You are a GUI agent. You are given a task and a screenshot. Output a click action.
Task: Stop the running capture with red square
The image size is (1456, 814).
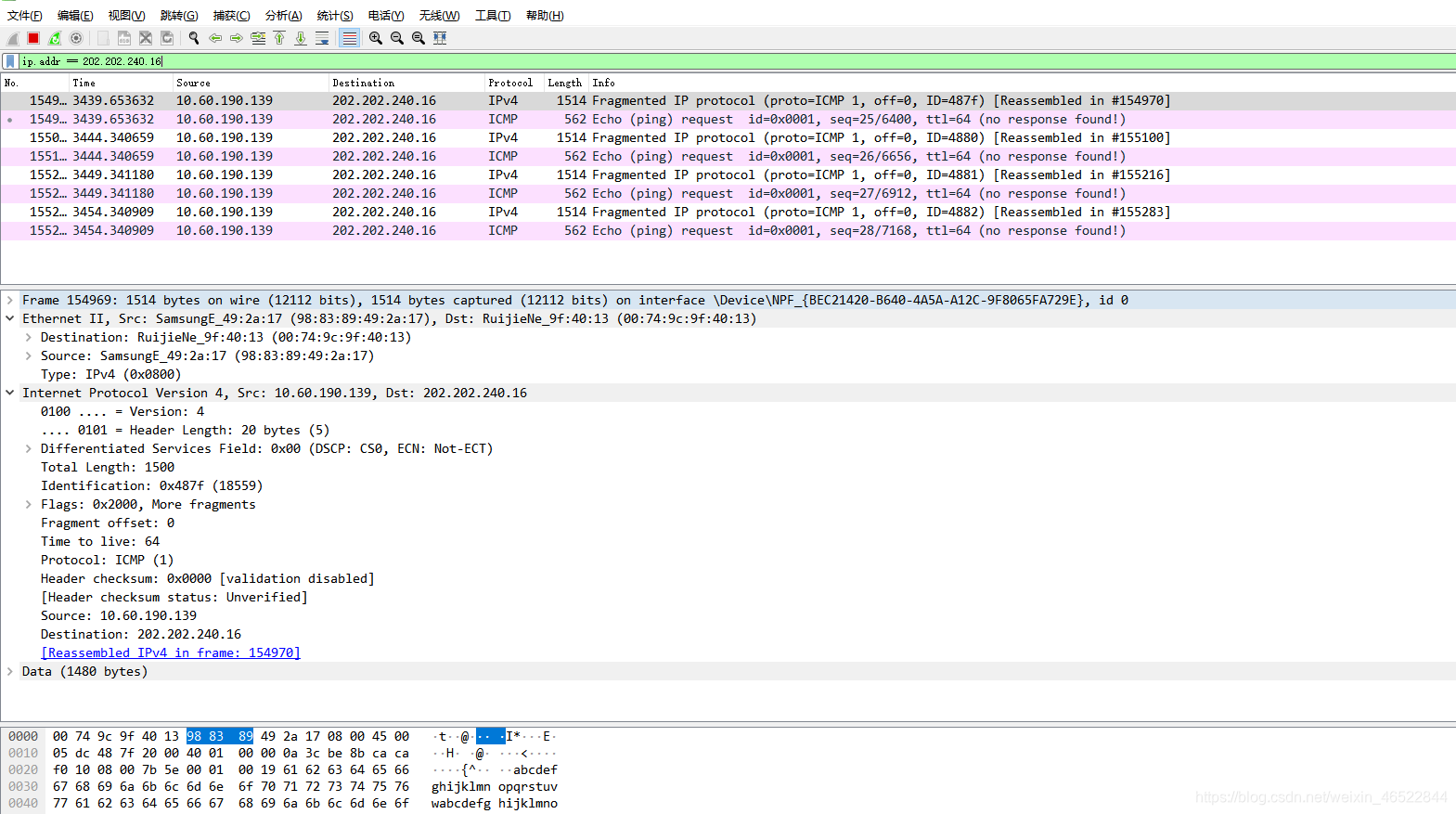pyautogui.click(x=33, y=38)
